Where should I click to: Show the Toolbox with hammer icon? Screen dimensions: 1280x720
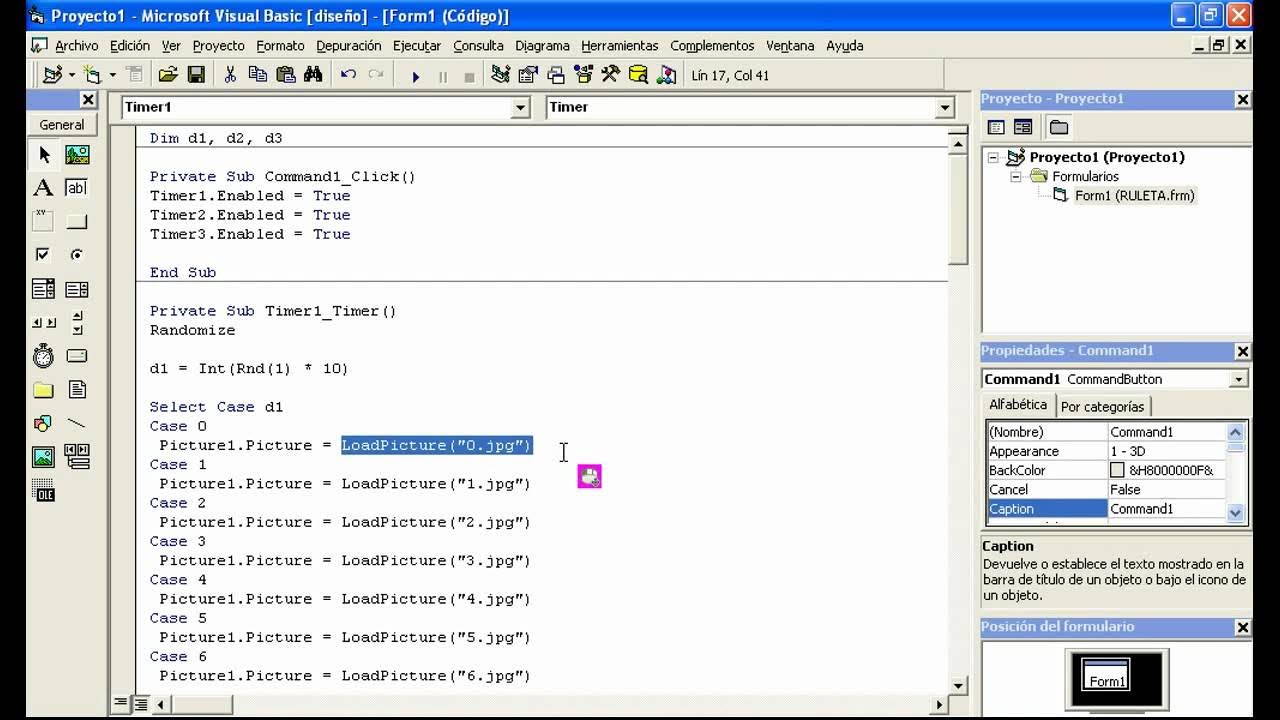pyautogui.click(x=610, y=75)
